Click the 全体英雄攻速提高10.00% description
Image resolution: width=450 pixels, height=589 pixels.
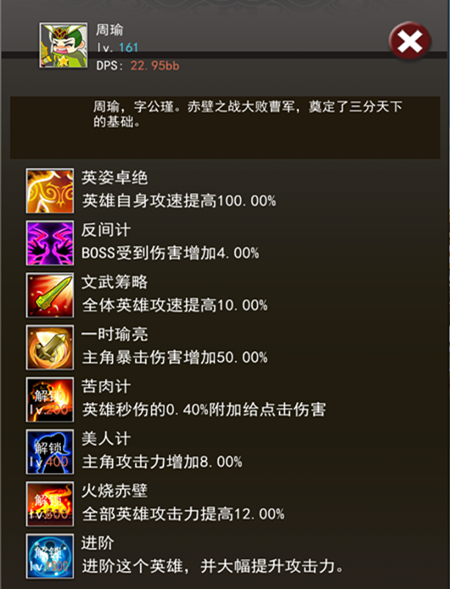pyautogui.click(x=175, y=305)
